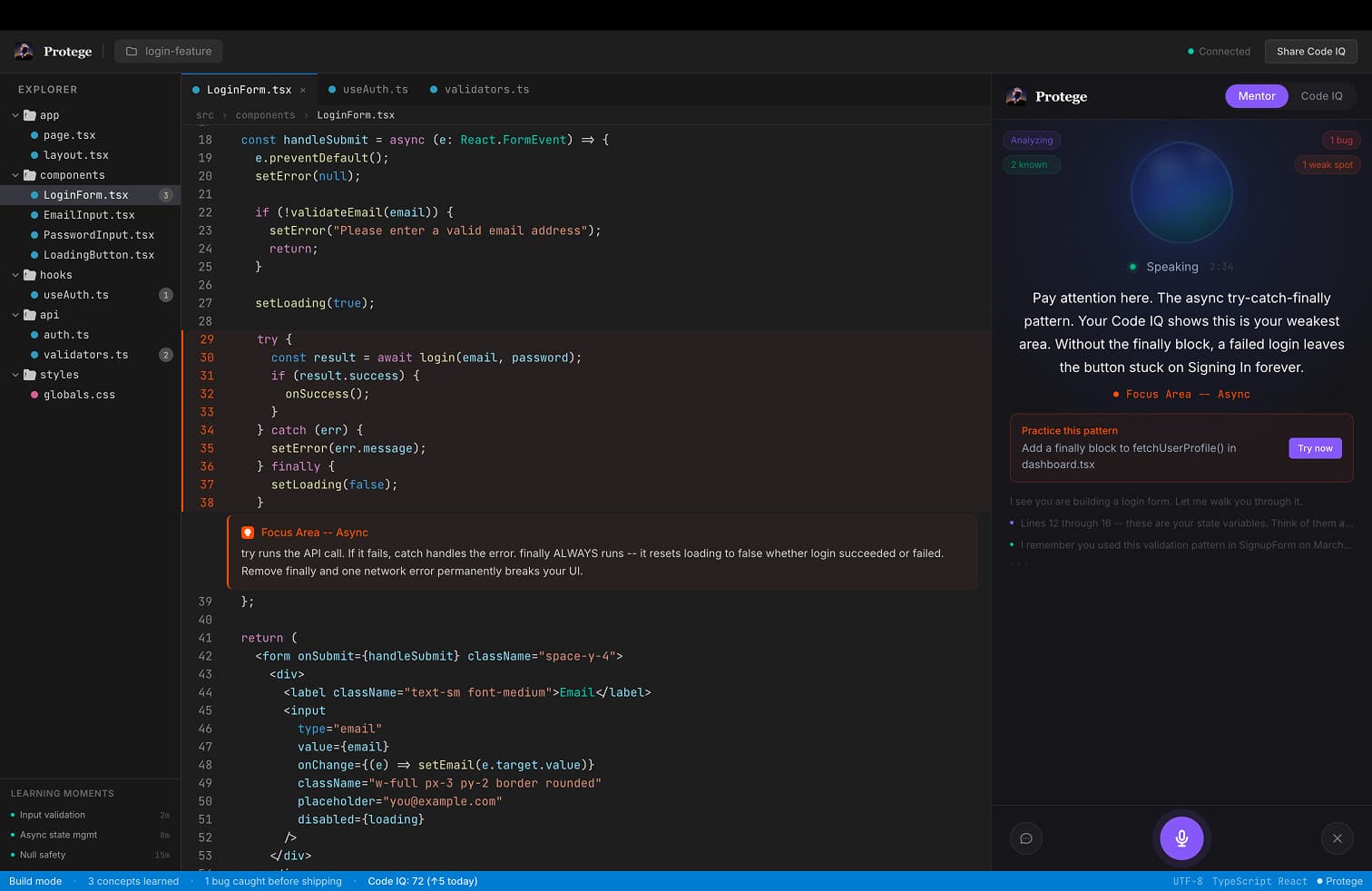Switch to the useAuth.ts tab
This screenshot has width=1372, height=891.
click(375, 89)
